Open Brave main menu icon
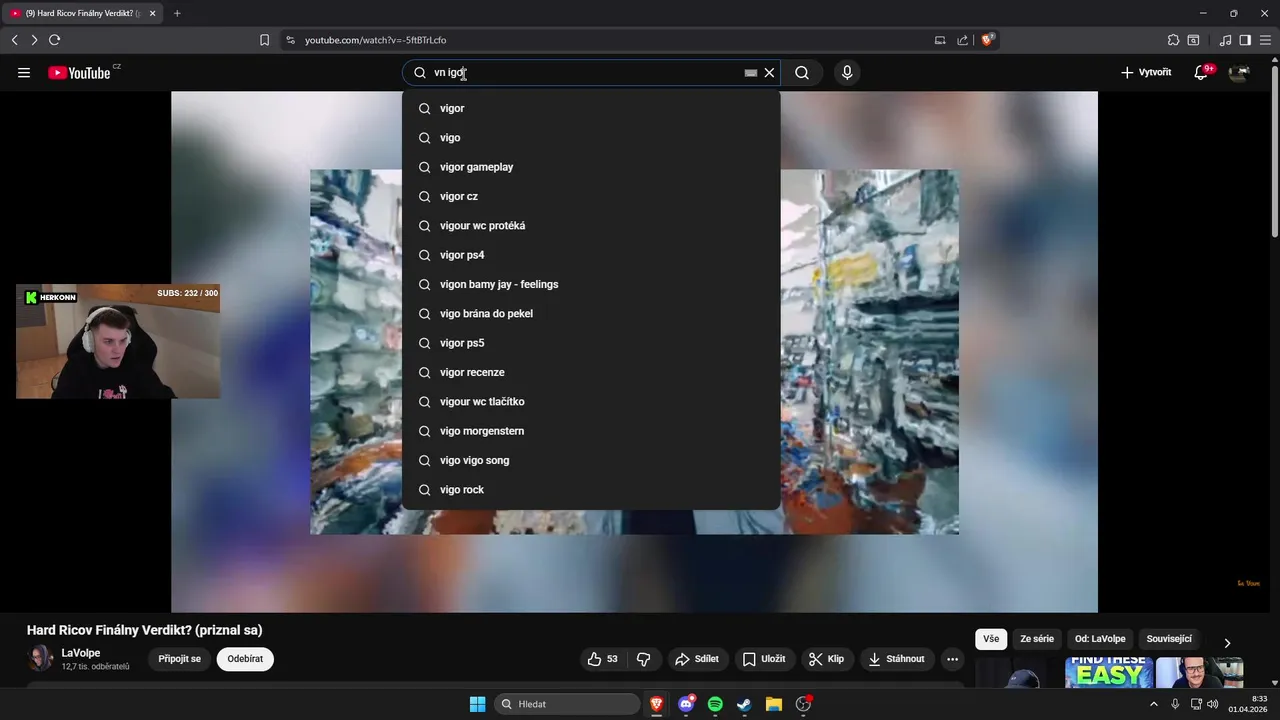Image resolution: width=1280 pixels, height=720 pixels. [1265, 40]
